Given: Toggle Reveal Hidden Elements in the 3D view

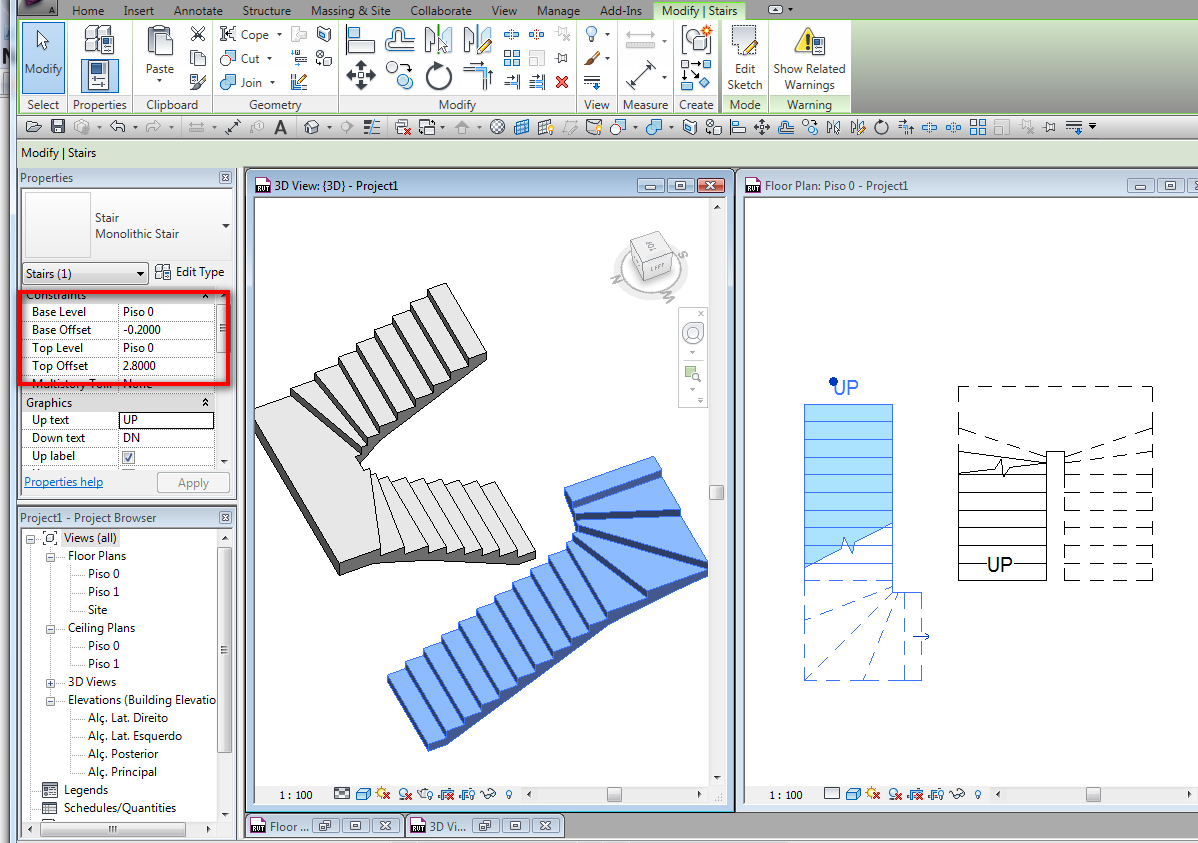Looking at the screenshot, I should (509, 794).
